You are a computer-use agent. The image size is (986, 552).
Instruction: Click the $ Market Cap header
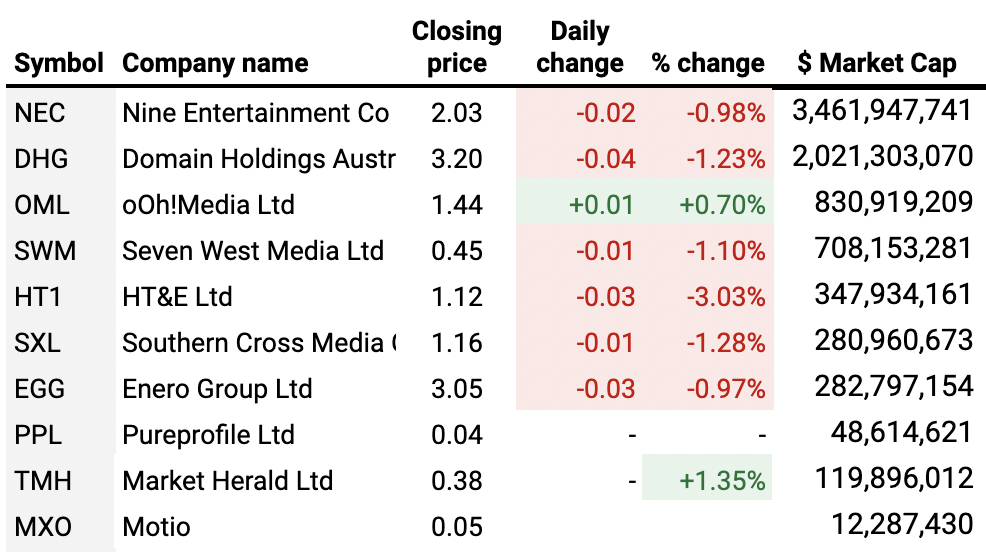click(877, 64)
